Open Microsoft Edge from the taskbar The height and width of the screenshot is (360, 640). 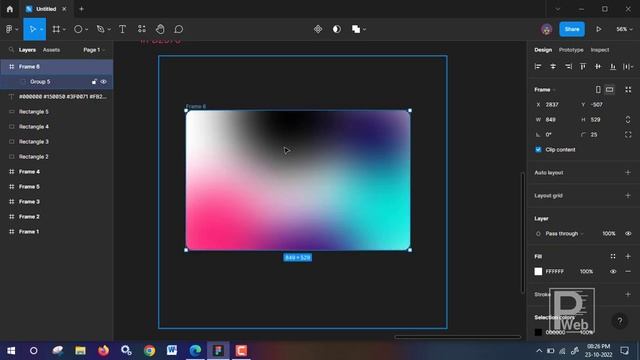[x=195, y=351]
